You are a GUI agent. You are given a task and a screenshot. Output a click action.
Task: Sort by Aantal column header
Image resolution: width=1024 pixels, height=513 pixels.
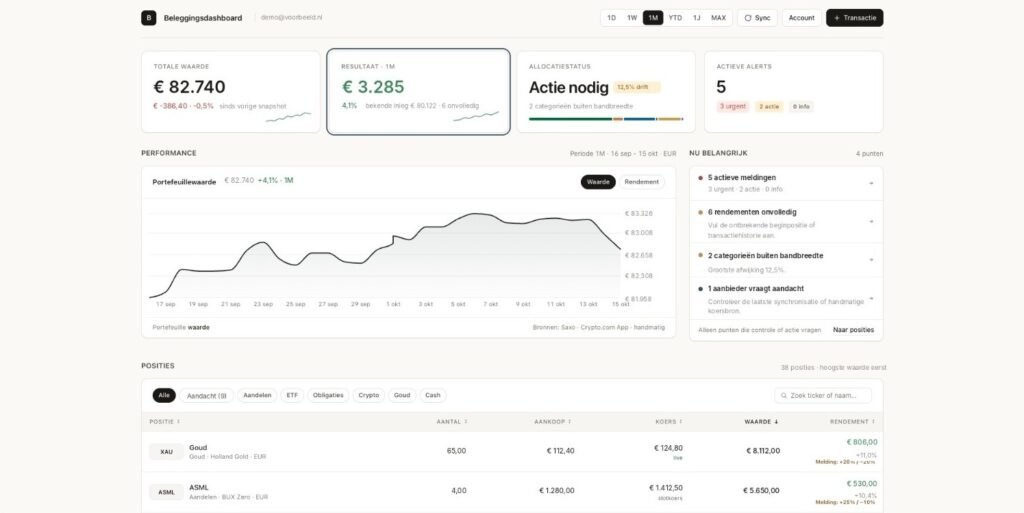452,422
